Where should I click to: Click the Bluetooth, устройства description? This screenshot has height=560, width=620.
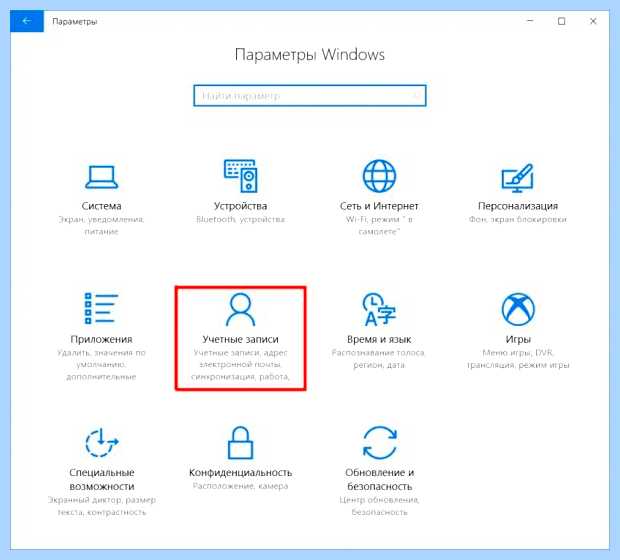coord(240,219)
